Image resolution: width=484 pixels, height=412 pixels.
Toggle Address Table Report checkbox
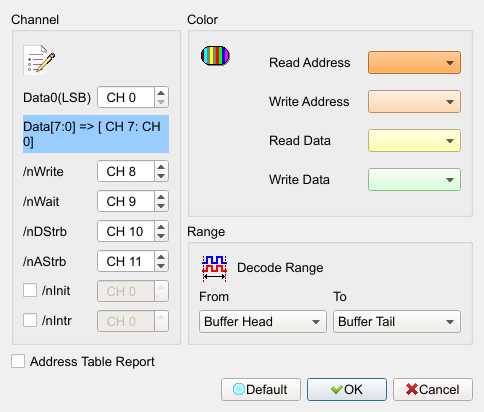click(x=18, y=361)
